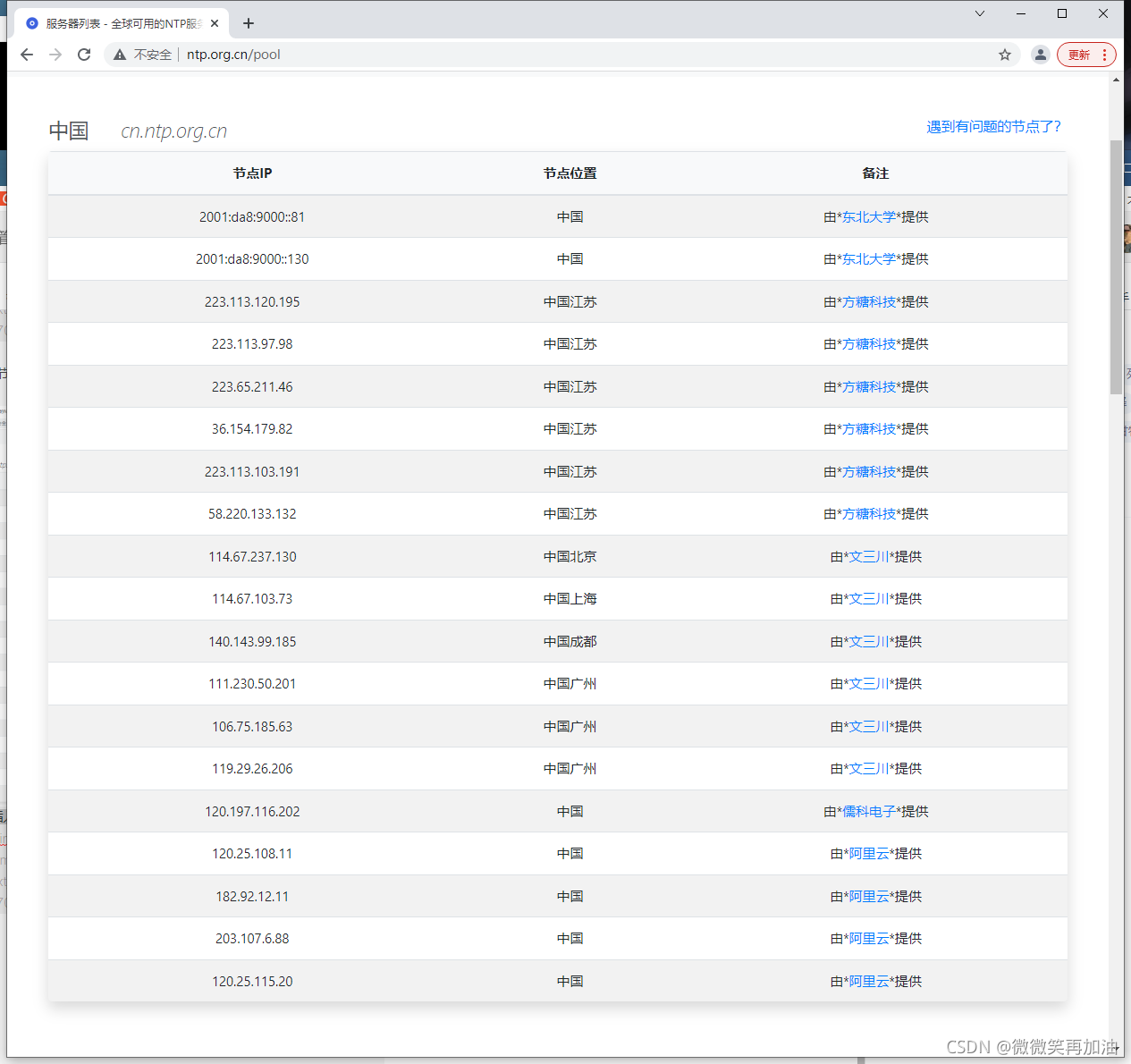The height and width of the screenshot is (1064, 1131).
Task: Open the tab search chevron
Action: [980, 13]
